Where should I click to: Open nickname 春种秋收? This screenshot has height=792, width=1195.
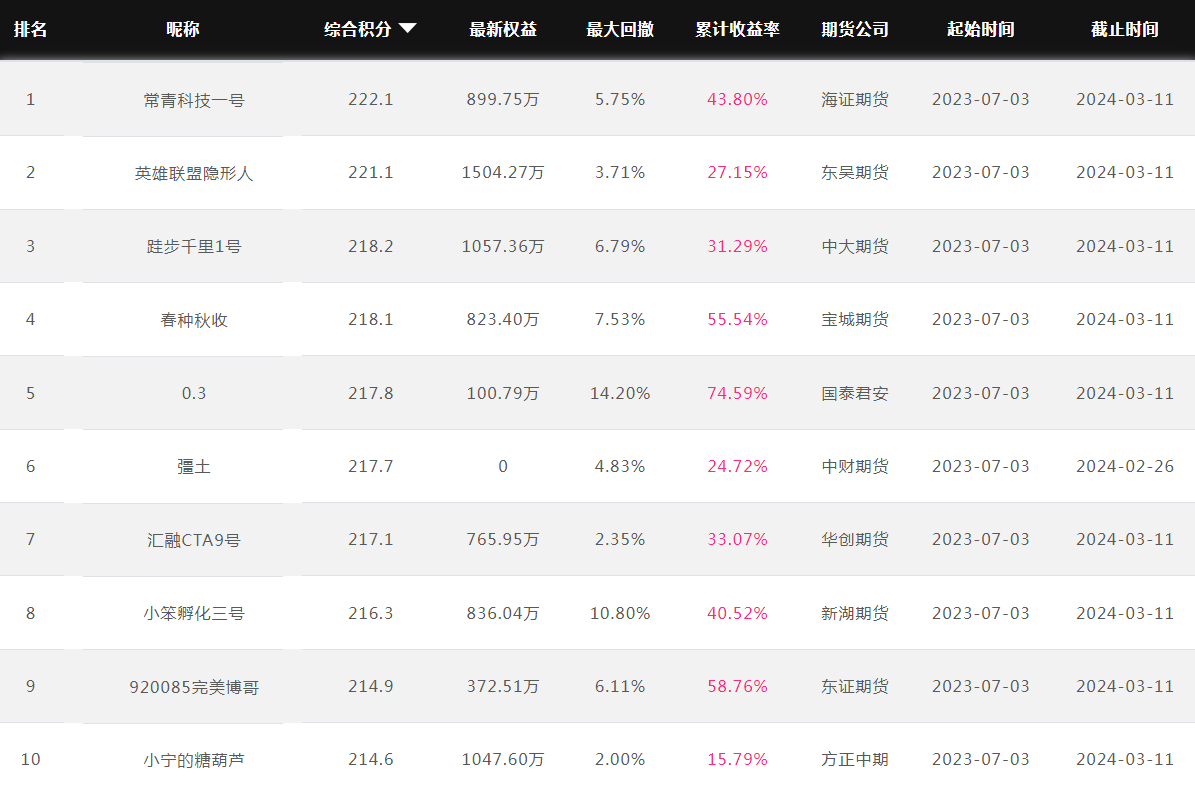[x=194, y=320]
